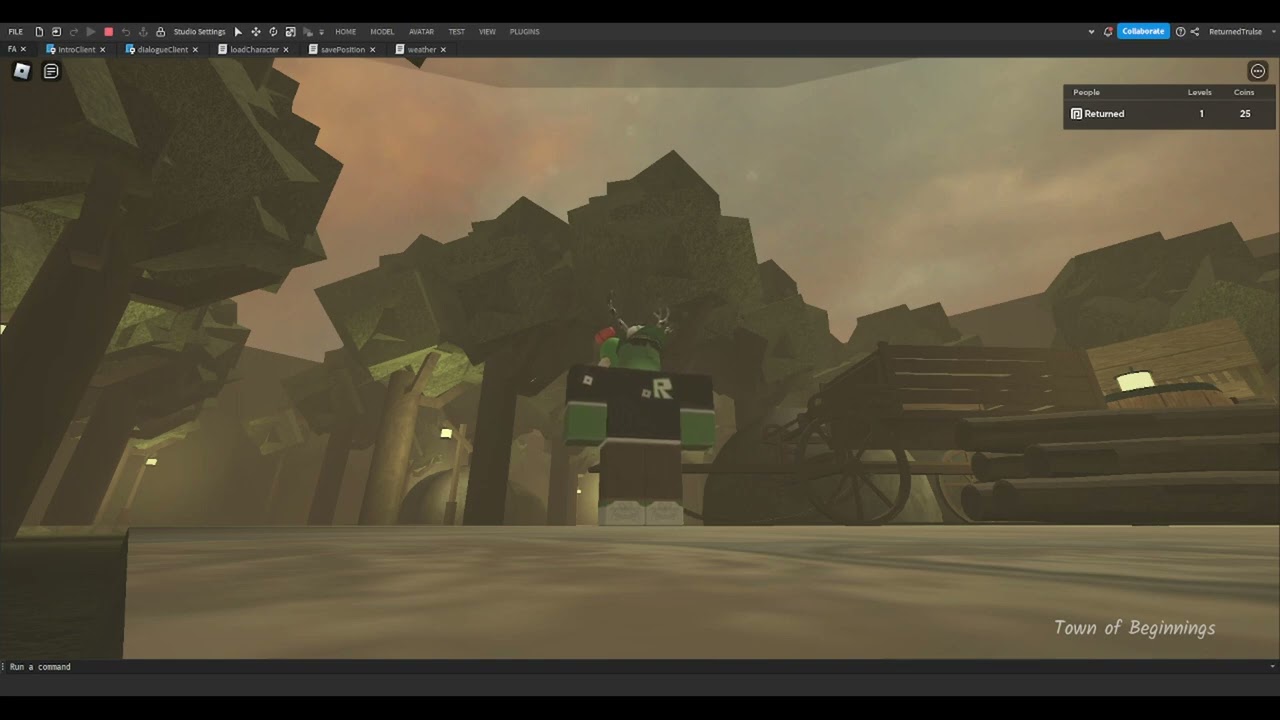This screenshot has height=720, width=1280.
Task: Collapse the ribbon with the chevron arrow
Action: (x=1091, y=32)
